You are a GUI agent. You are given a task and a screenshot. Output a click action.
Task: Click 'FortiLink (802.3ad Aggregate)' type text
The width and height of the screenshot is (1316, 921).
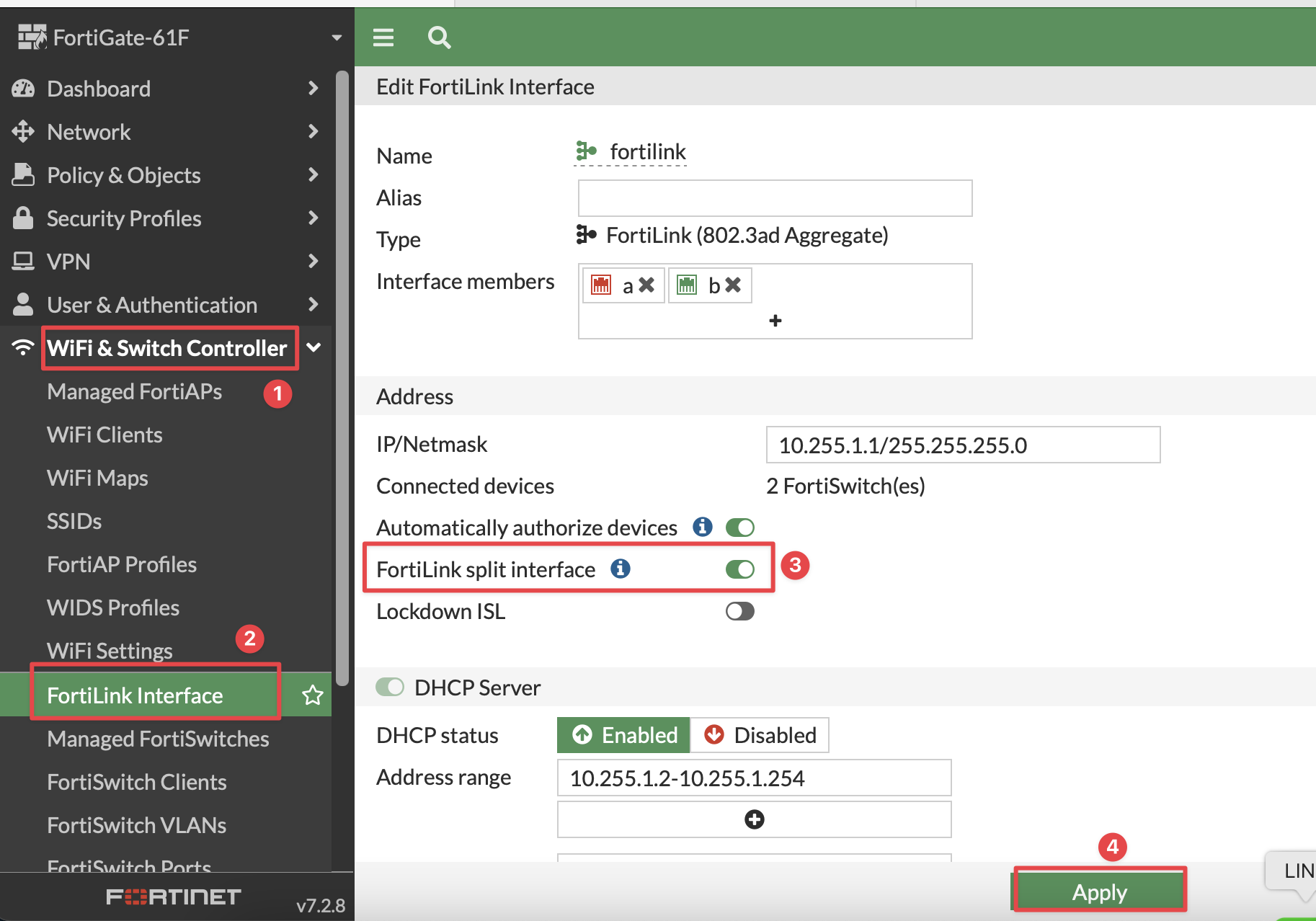coord(747,235)
